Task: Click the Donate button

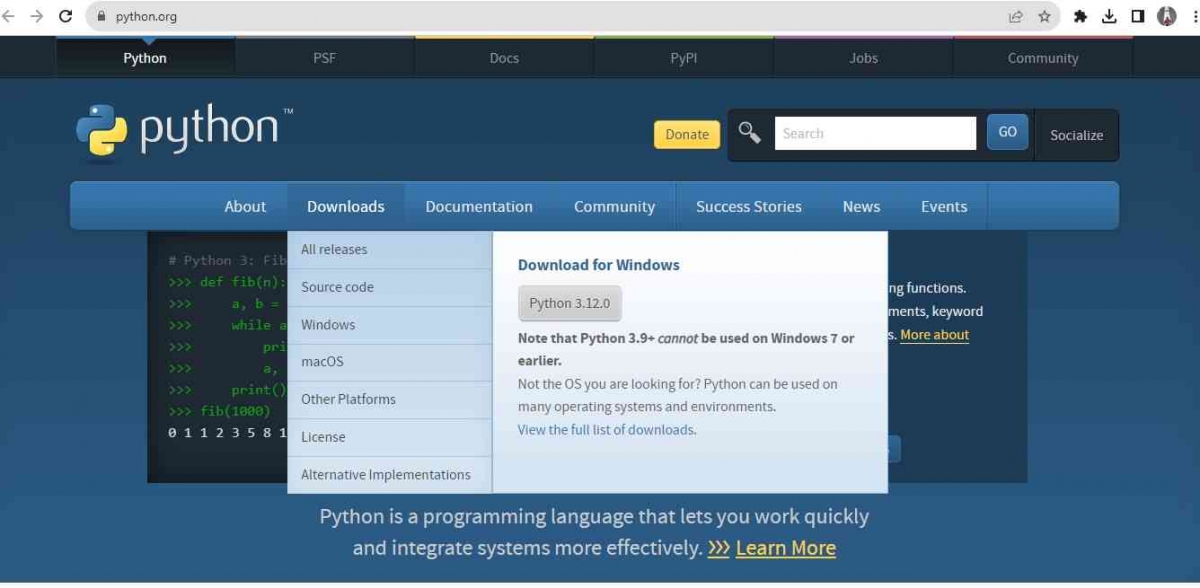Action: tap(686, 133)
